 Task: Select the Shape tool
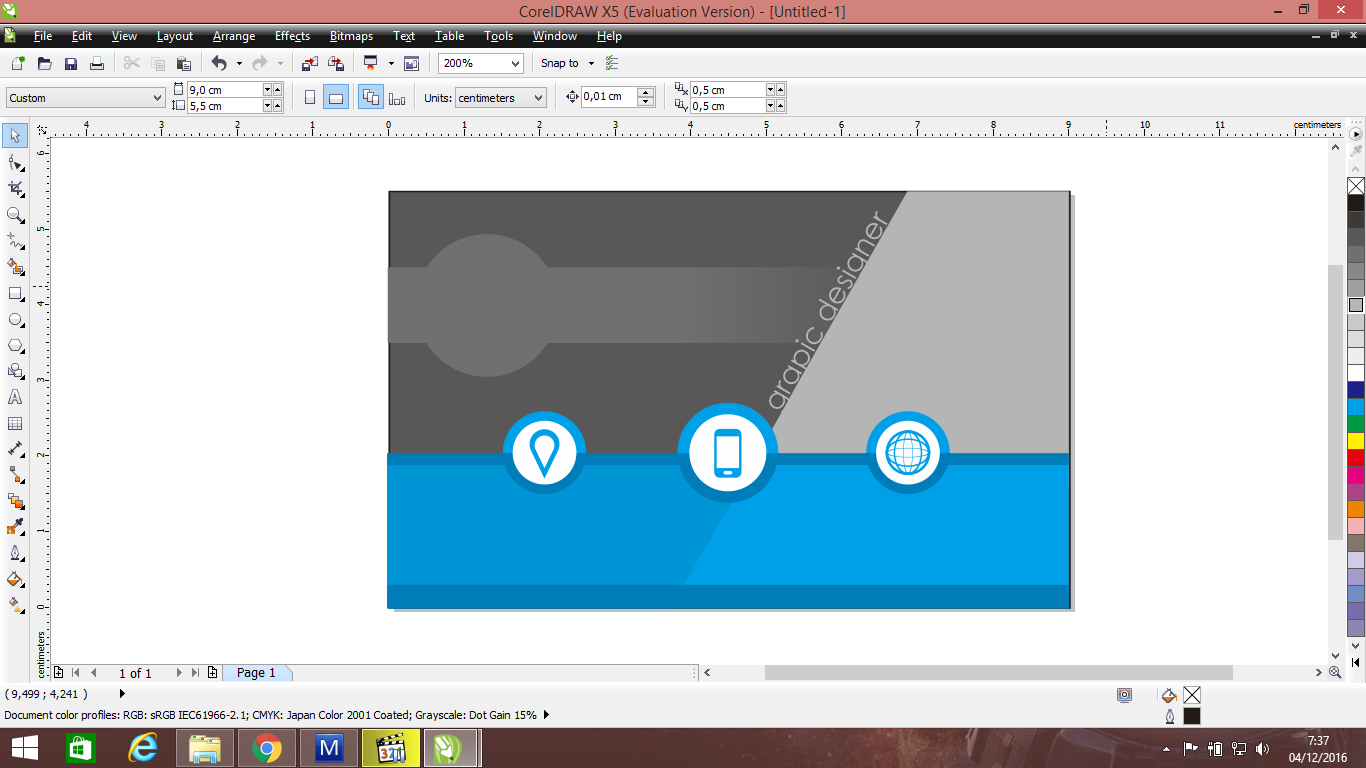click(x=15, y=162)
